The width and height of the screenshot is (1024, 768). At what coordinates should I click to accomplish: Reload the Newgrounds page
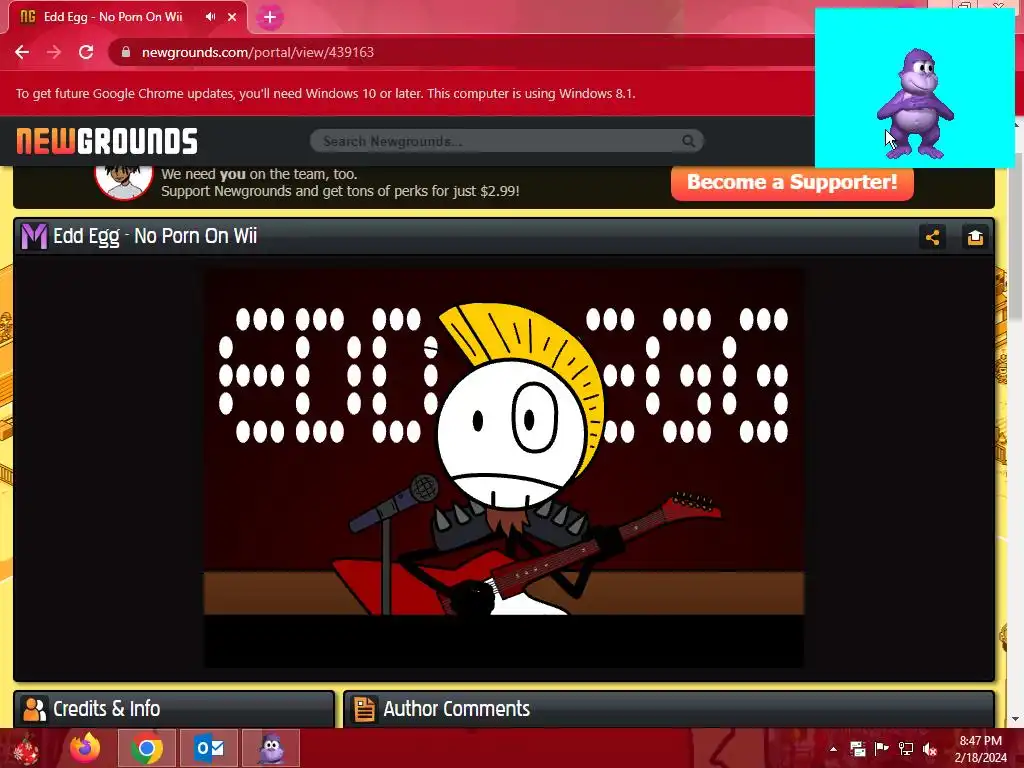[x=86, y=52]
